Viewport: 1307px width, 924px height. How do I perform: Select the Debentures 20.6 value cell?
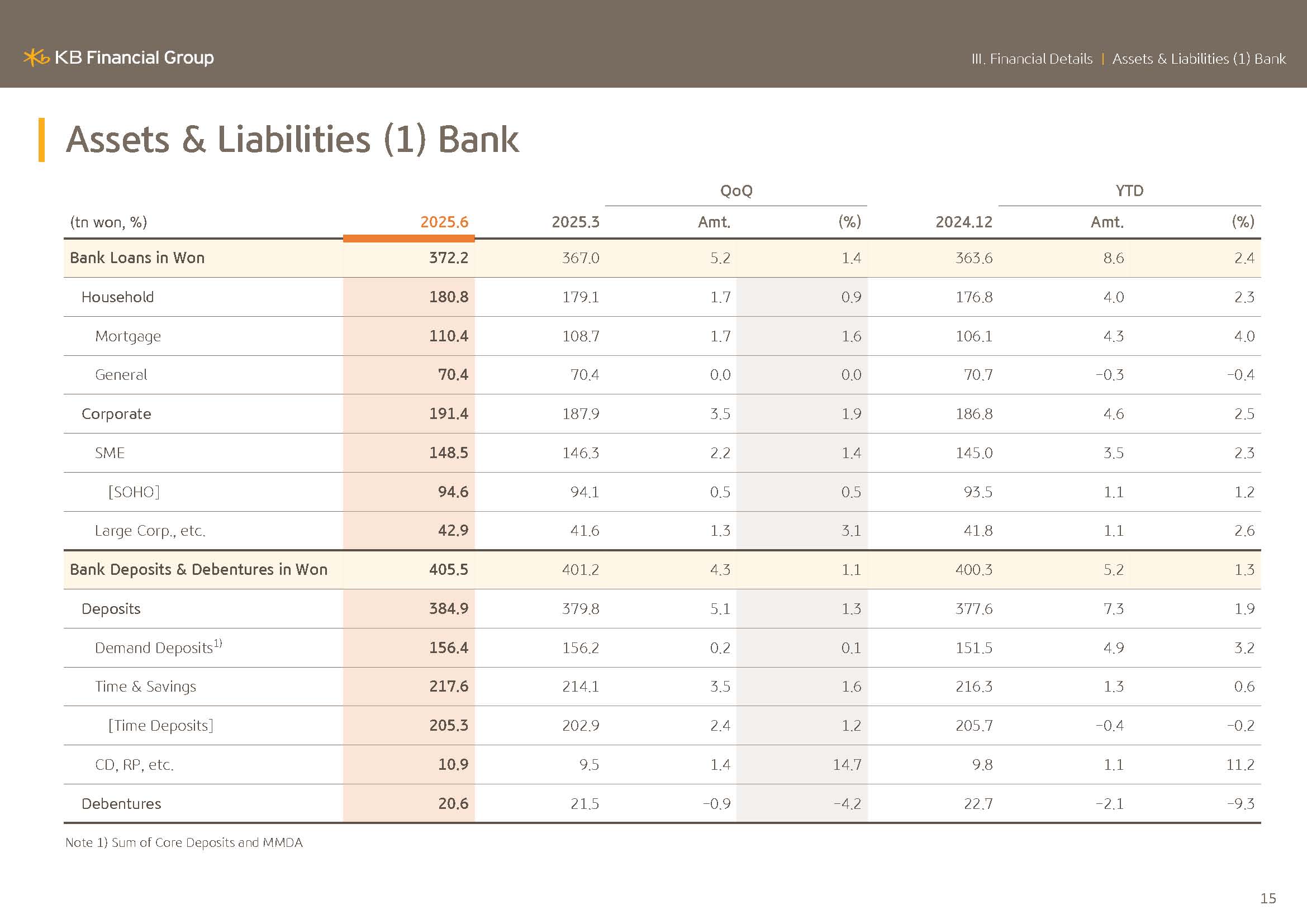pos(453,803)
